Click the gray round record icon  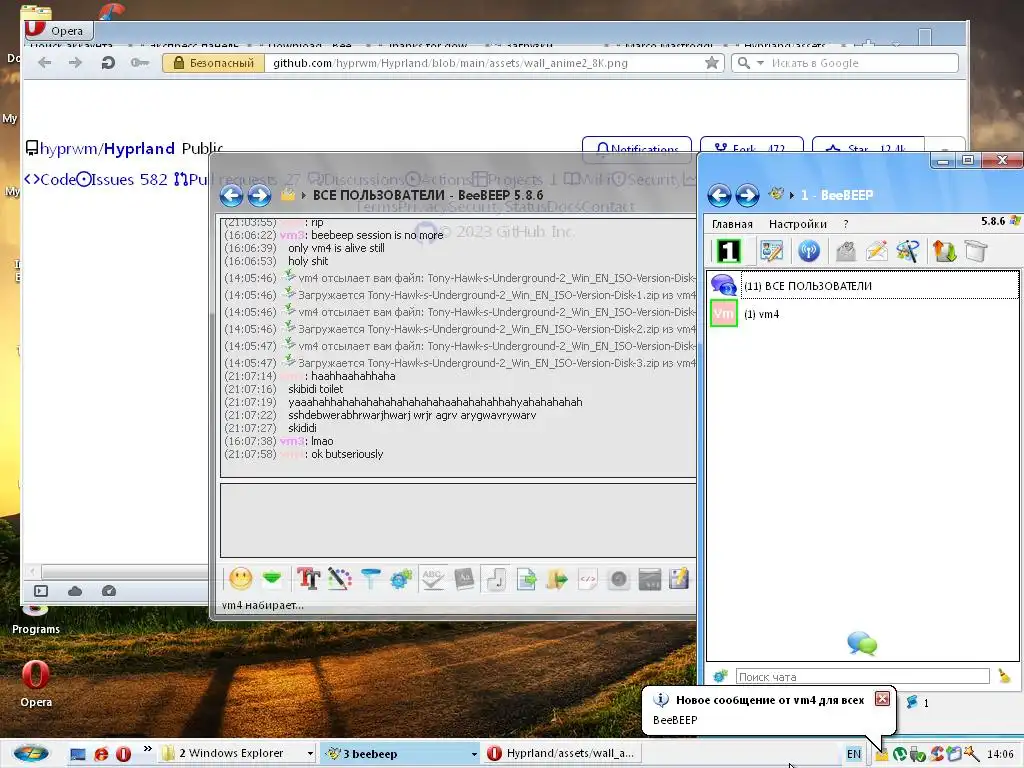coord(618,579)
